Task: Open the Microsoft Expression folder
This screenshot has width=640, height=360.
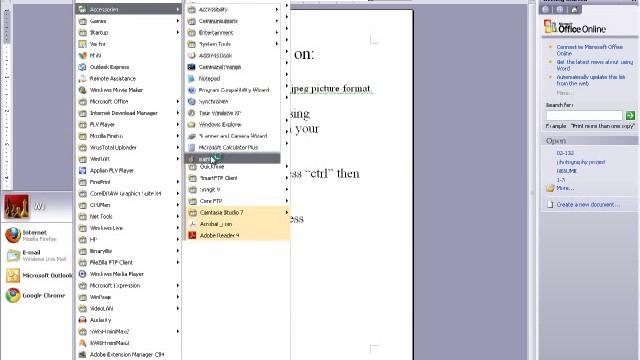Action: [x=128, y=285]
